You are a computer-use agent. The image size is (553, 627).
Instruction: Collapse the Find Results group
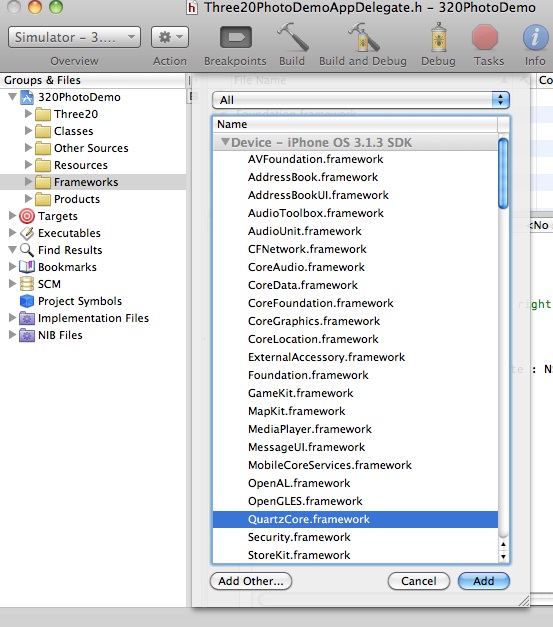[x=12, y=250]
